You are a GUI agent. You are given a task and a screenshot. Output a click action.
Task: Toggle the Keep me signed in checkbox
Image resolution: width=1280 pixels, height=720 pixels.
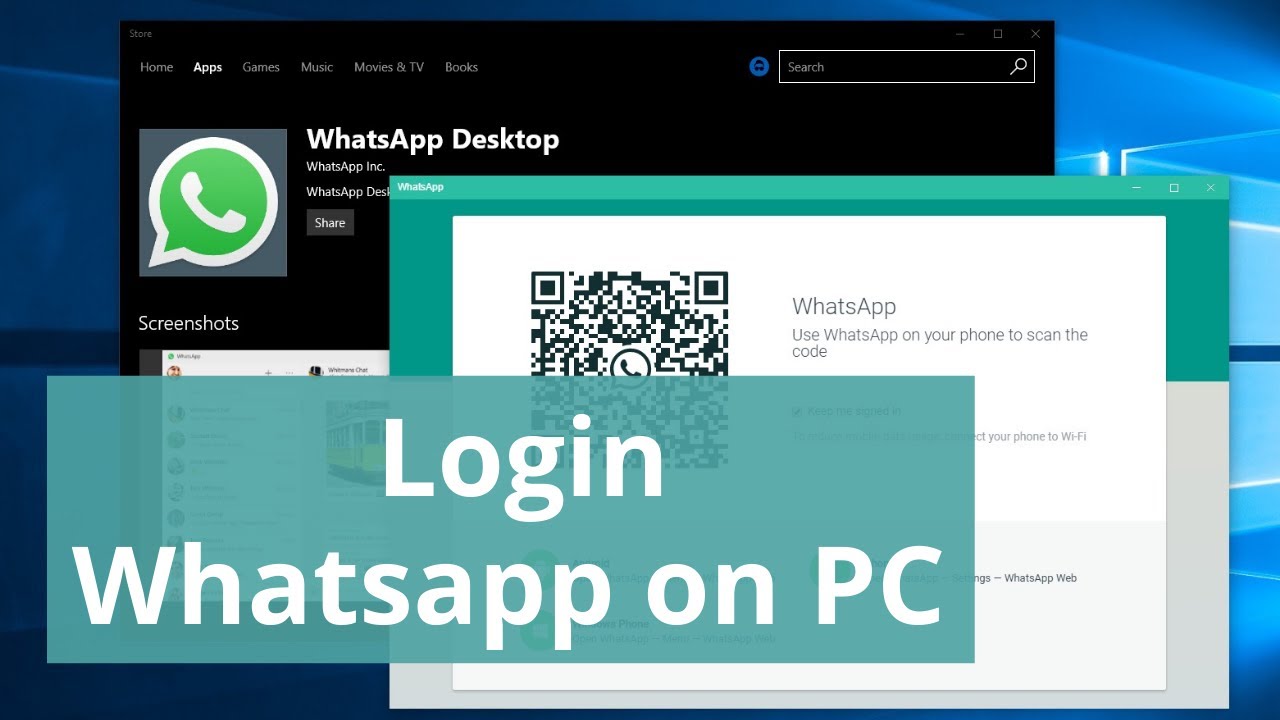[x=797, y=411]
